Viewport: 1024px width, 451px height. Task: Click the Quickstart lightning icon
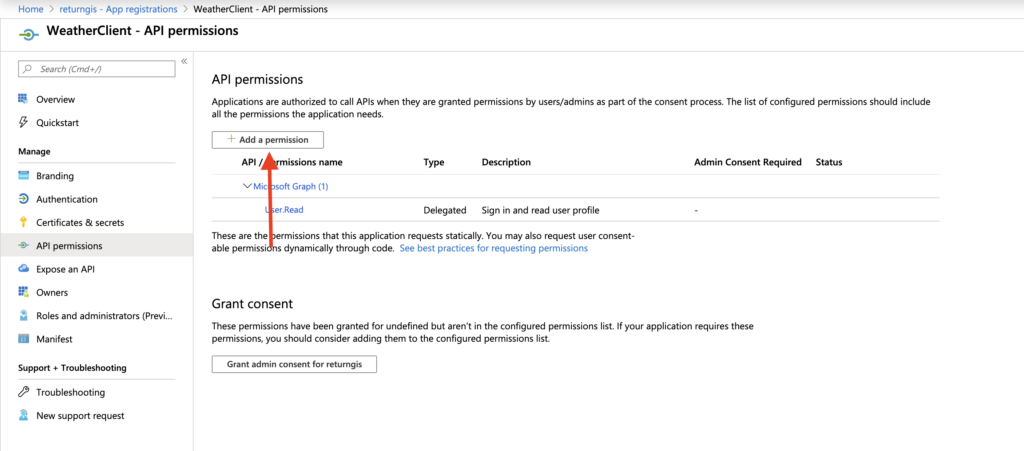pyautogui.click(x=24, y=122)
